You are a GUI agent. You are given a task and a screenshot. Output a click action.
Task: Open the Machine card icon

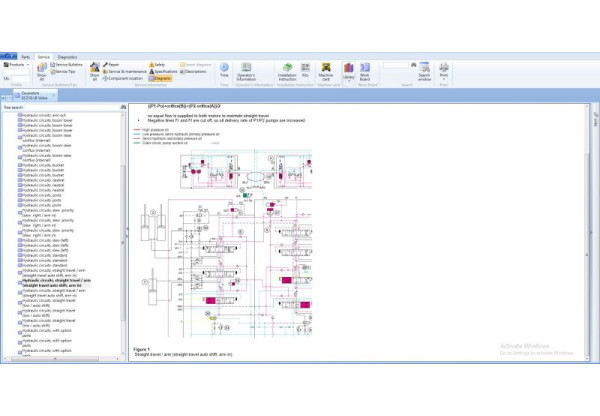326,69
